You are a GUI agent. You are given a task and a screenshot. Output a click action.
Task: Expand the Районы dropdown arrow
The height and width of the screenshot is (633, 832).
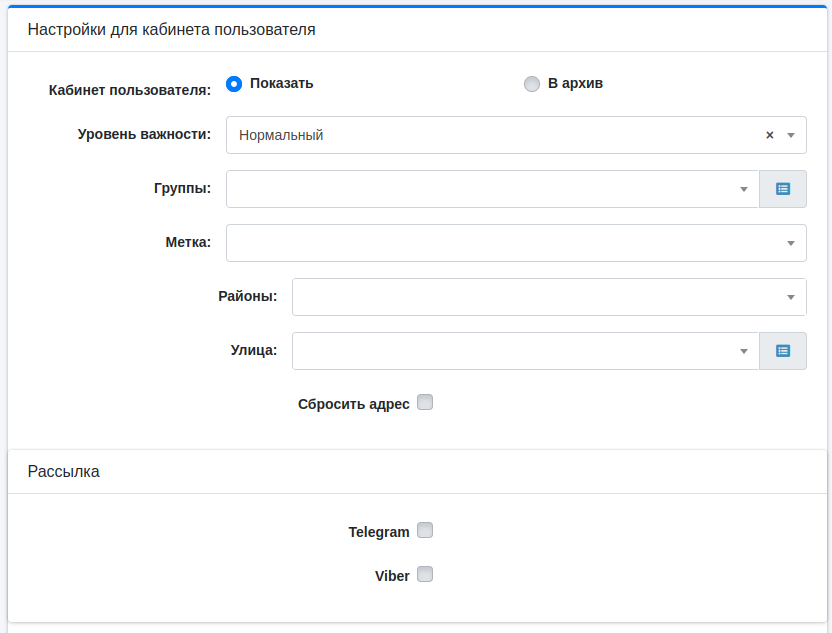pos(790,297)
